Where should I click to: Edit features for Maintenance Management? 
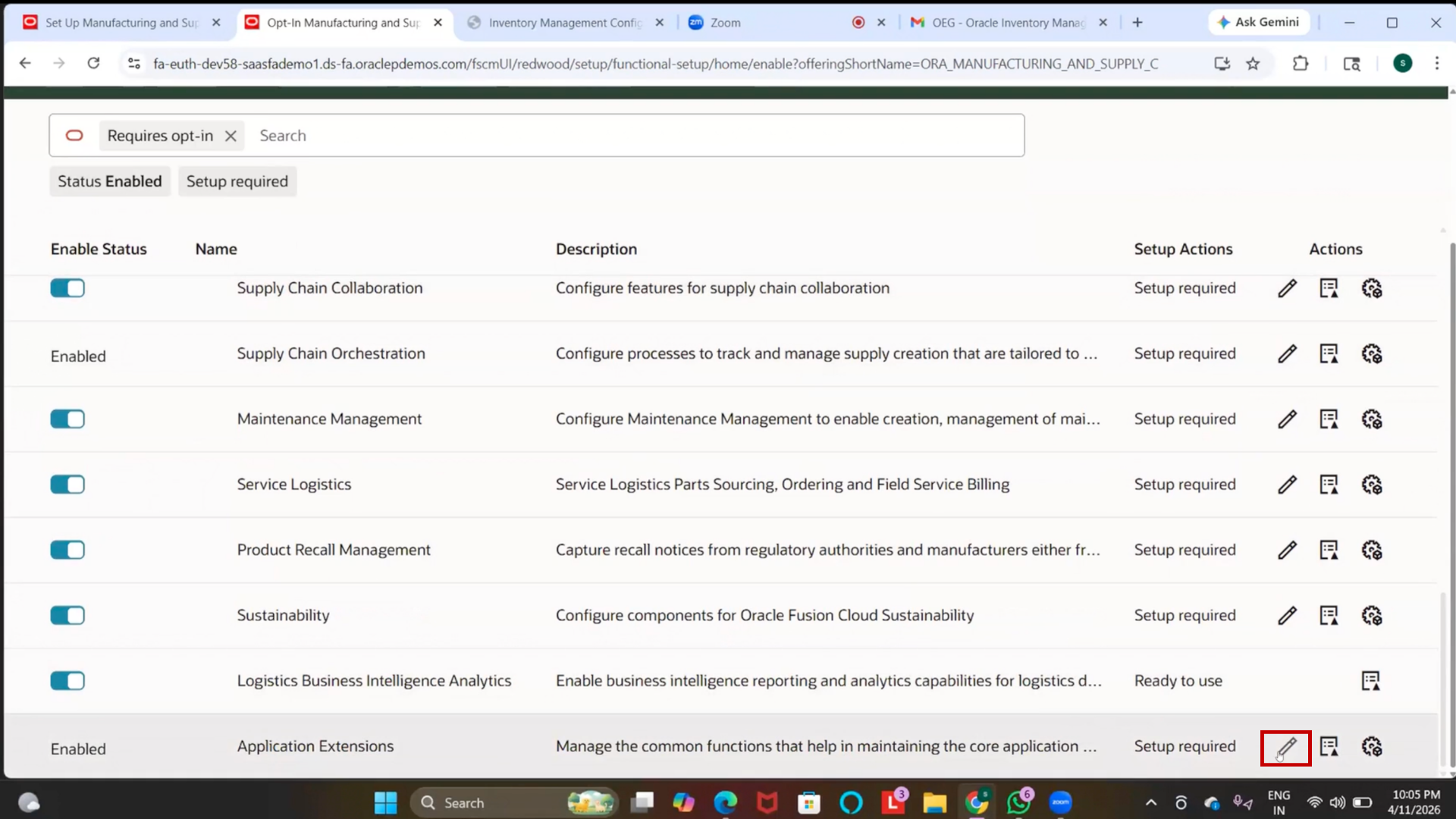click(1287, 419)
